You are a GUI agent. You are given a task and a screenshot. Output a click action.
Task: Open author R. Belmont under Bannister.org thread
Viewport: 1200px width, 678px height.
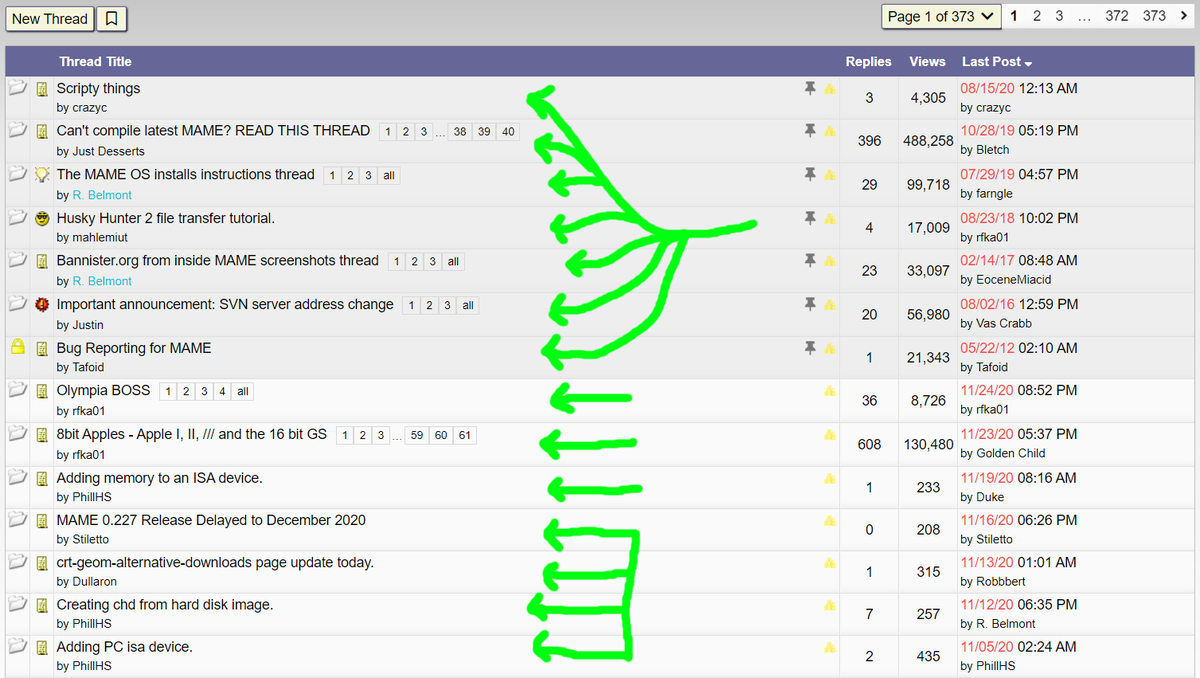point(102,281)
